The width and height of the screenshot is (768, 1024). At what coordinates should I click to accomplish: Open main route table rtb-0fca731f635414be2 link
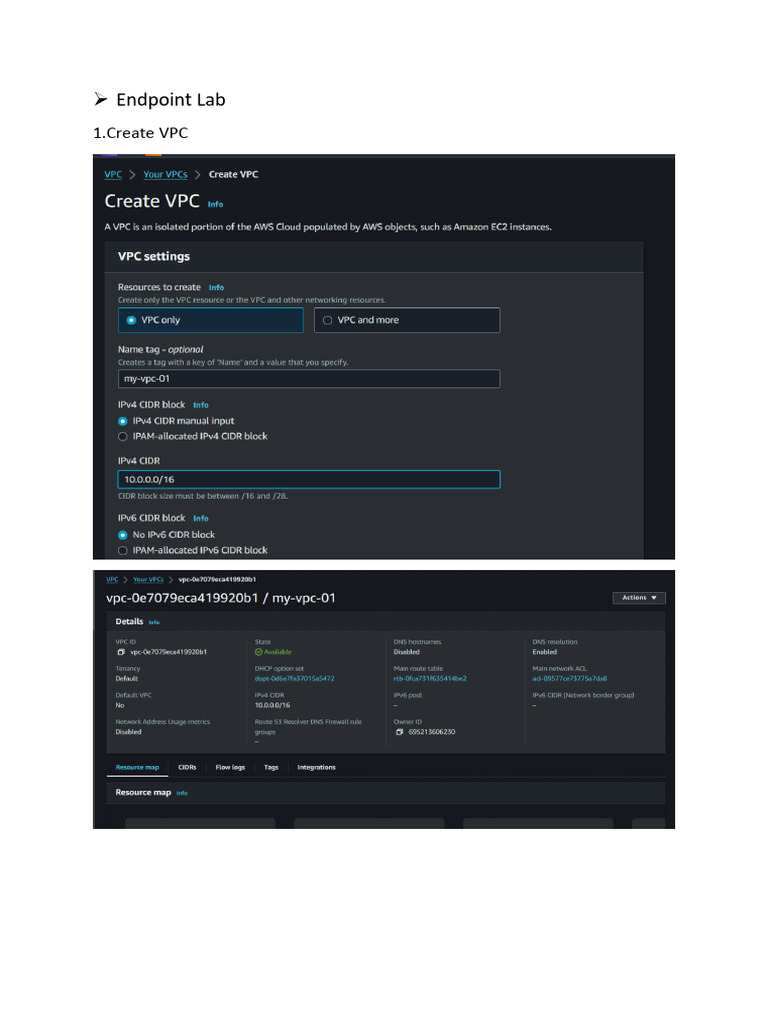pos(430,679)
